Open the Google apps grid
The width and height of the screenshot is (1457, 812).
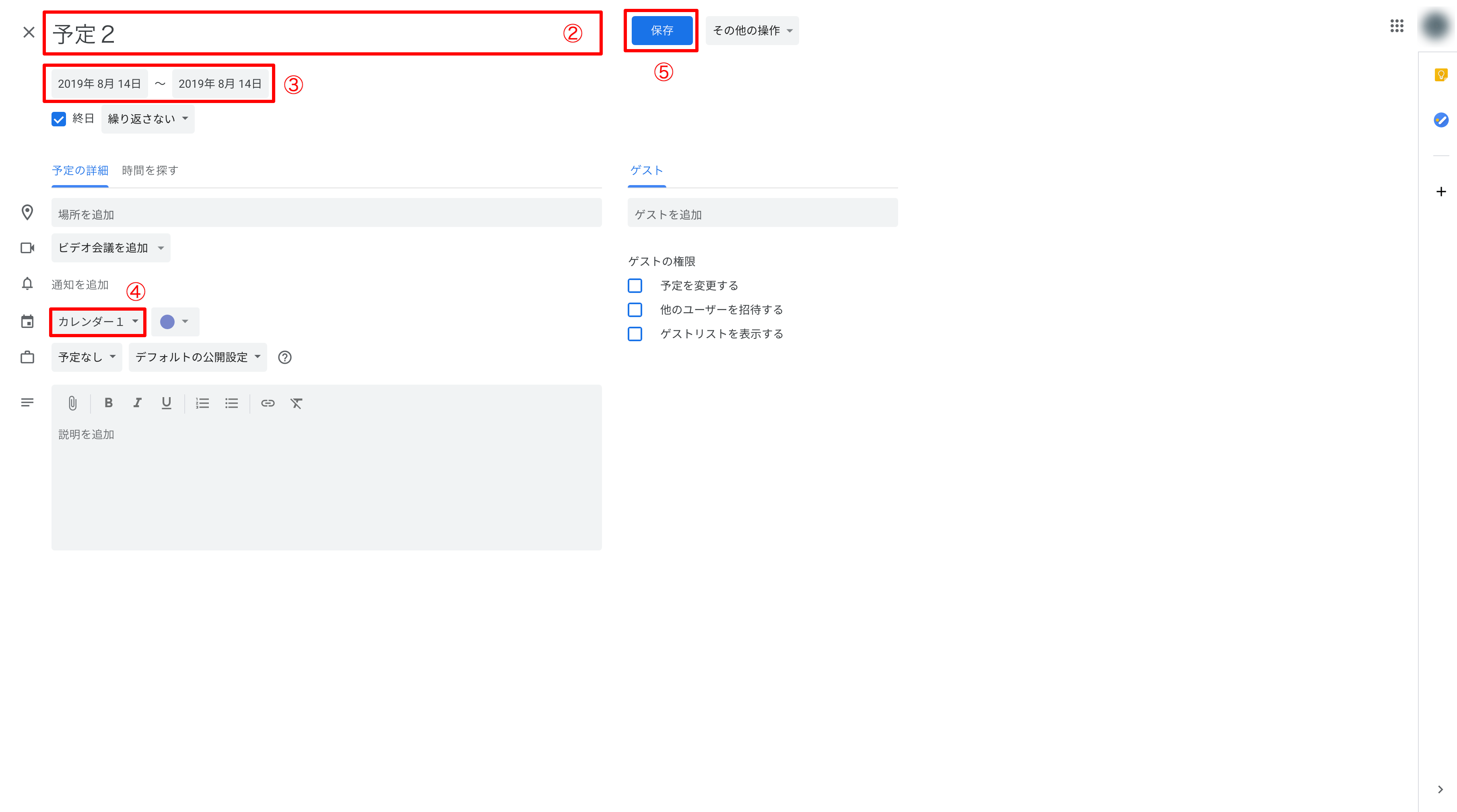tap(1397, 26)
